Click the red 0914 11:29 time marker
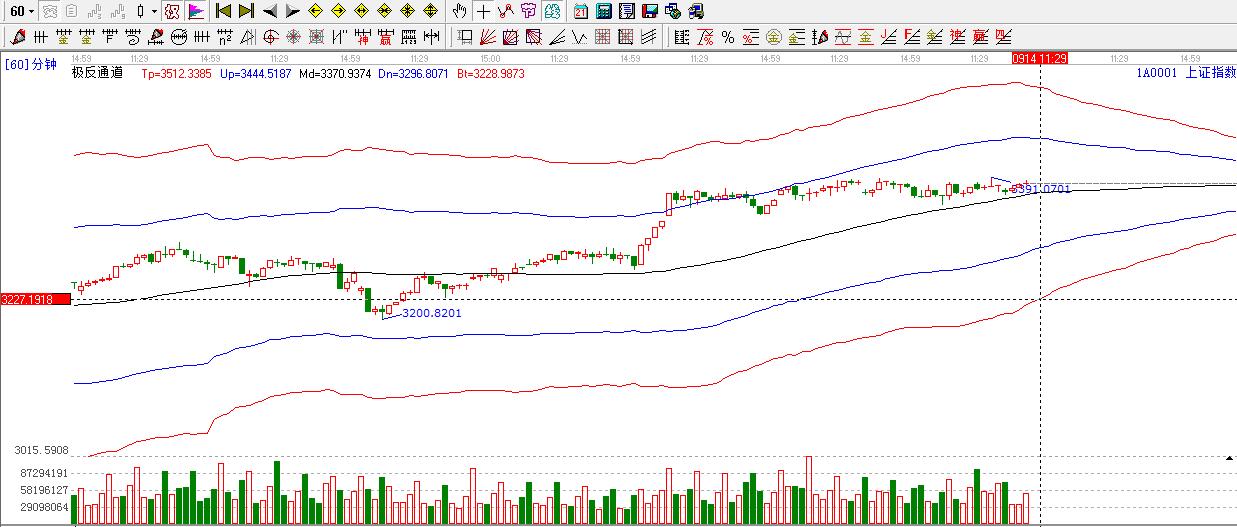1237x527 pixels. click(x=1040, y=59)
